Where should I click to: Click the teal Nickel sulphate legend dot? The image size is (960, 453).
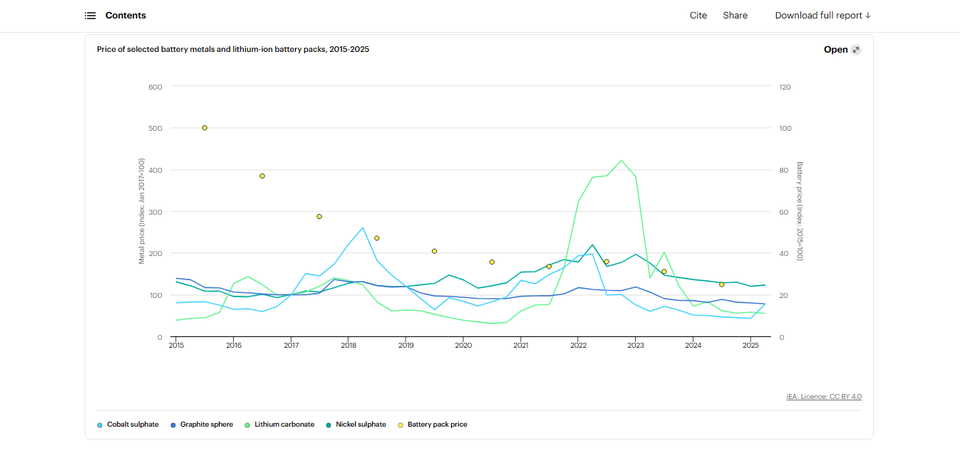pos(329,425)
